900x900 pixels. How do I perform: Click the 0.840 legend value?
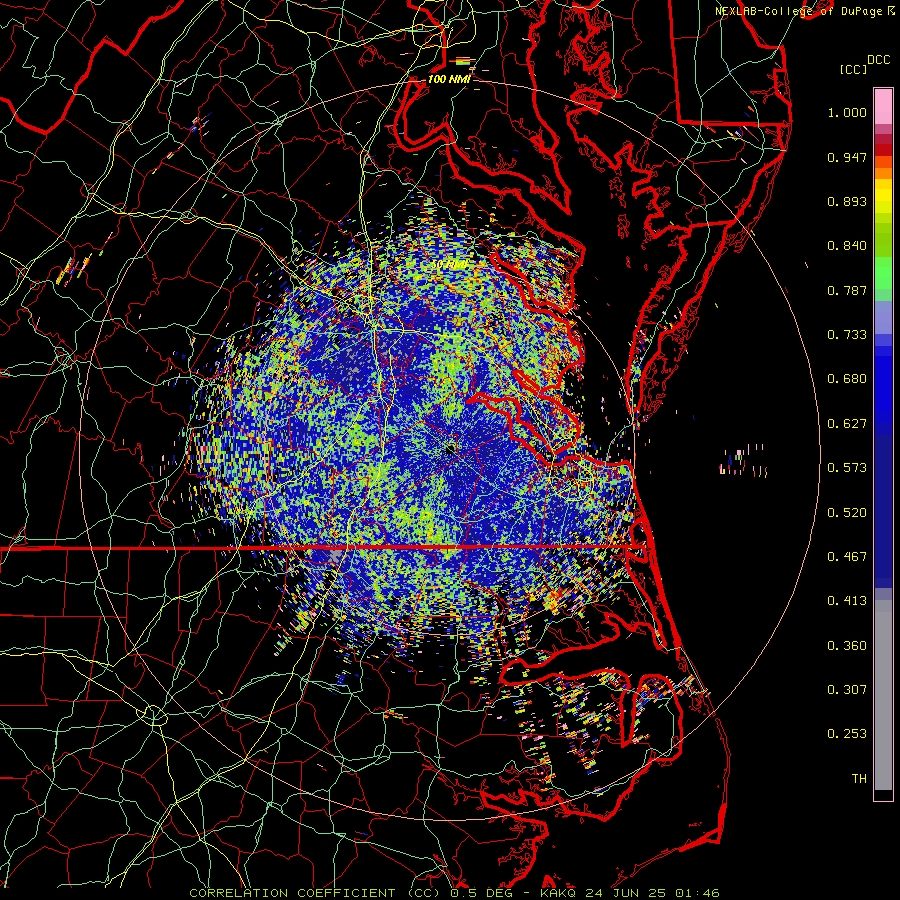point(847,246)
